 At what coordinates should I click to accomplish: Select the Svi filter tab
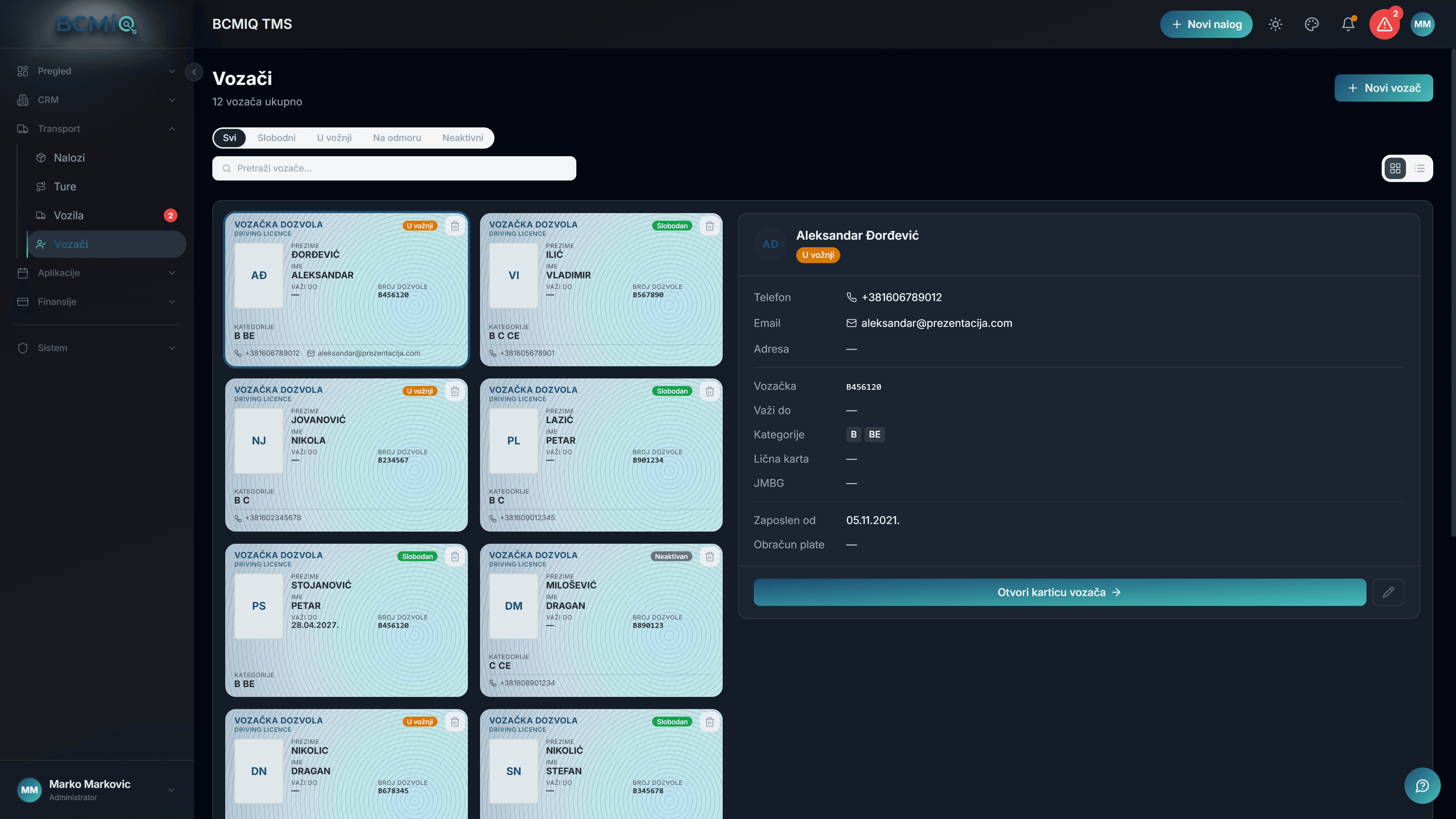pyautogui.click(x=229, y=138)
